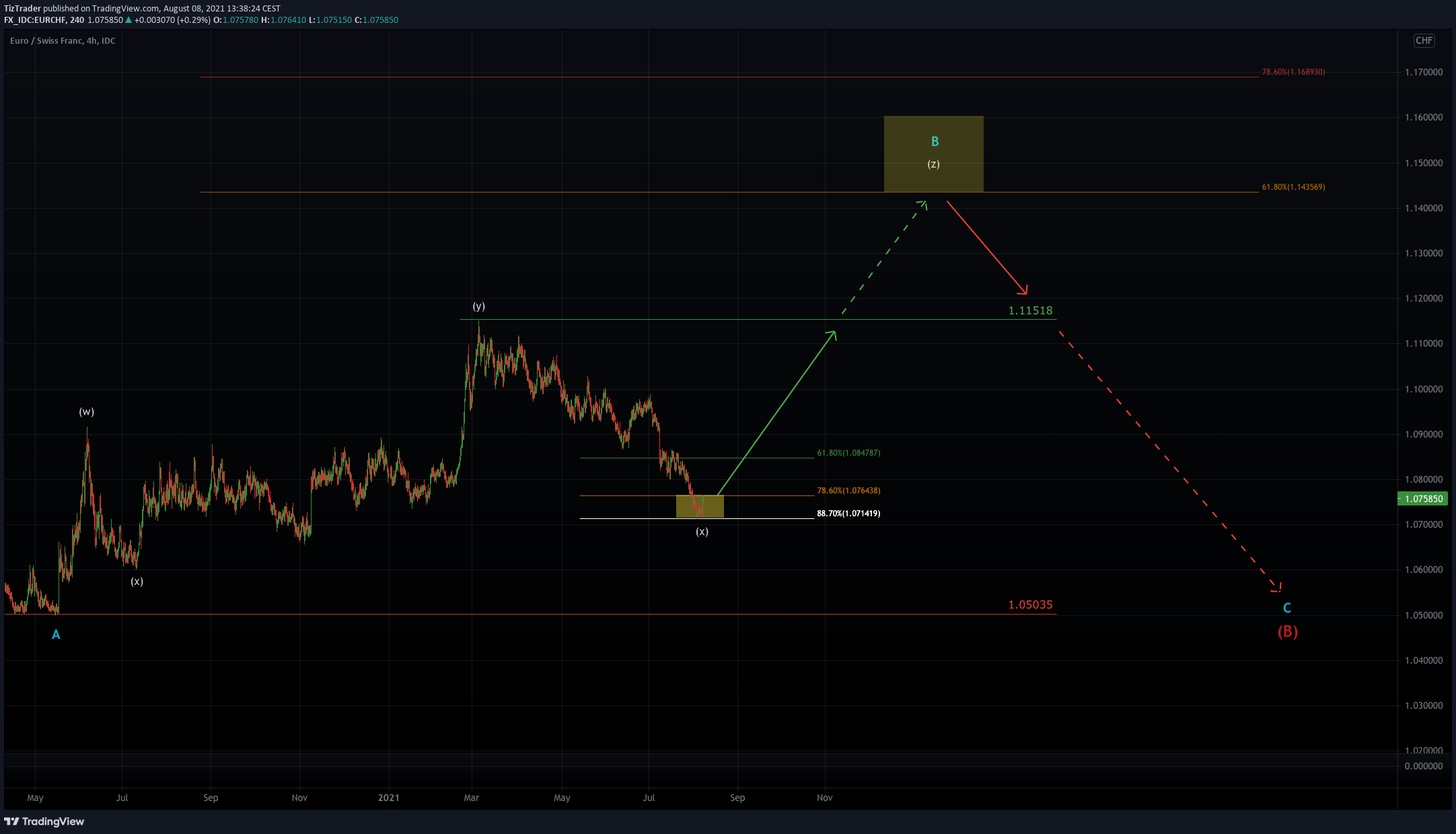1456x834 pixels.
Task: Click the (x) label below yellow box
Action: [702, 532]
